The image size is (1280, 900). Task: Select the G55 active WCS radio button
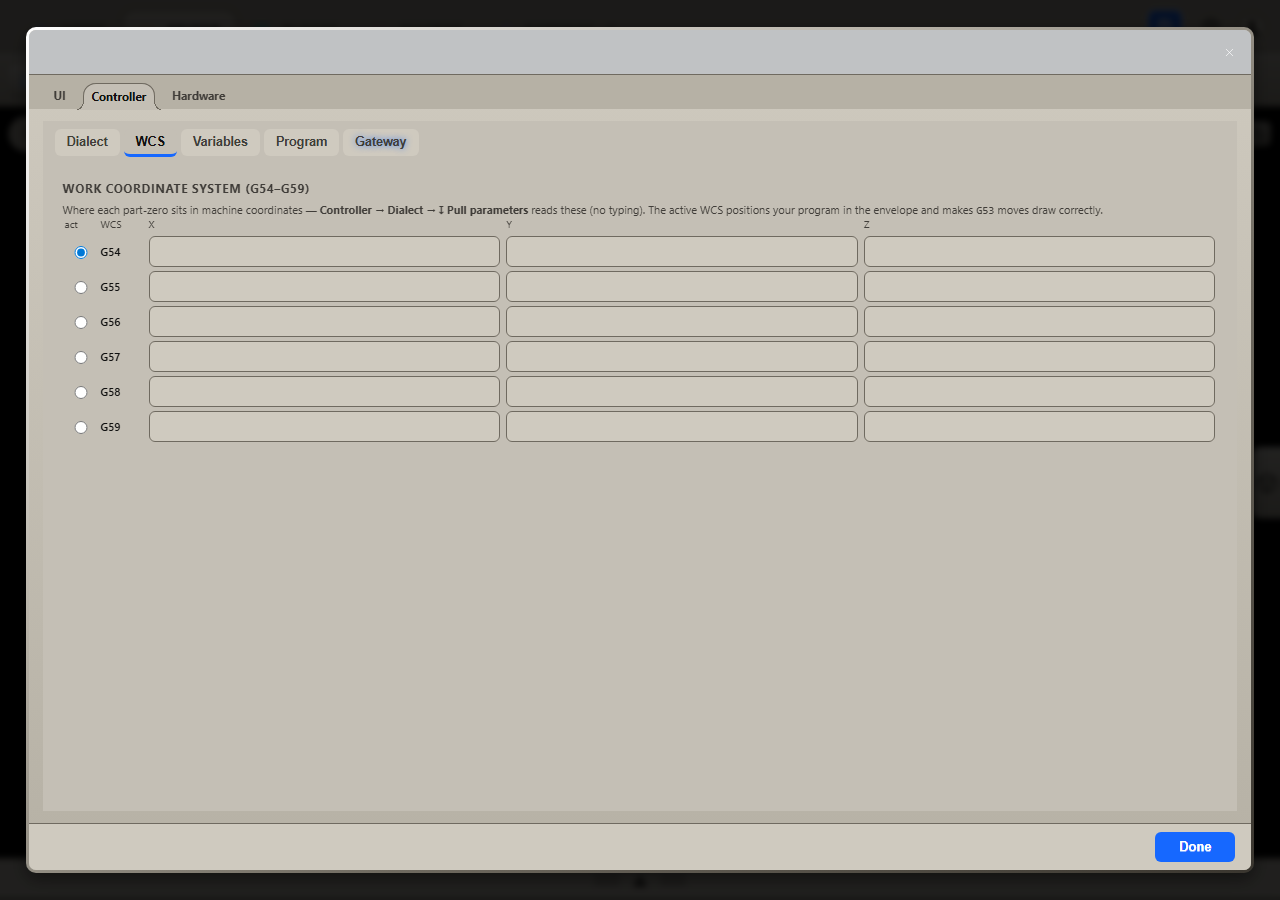[81, 287]
